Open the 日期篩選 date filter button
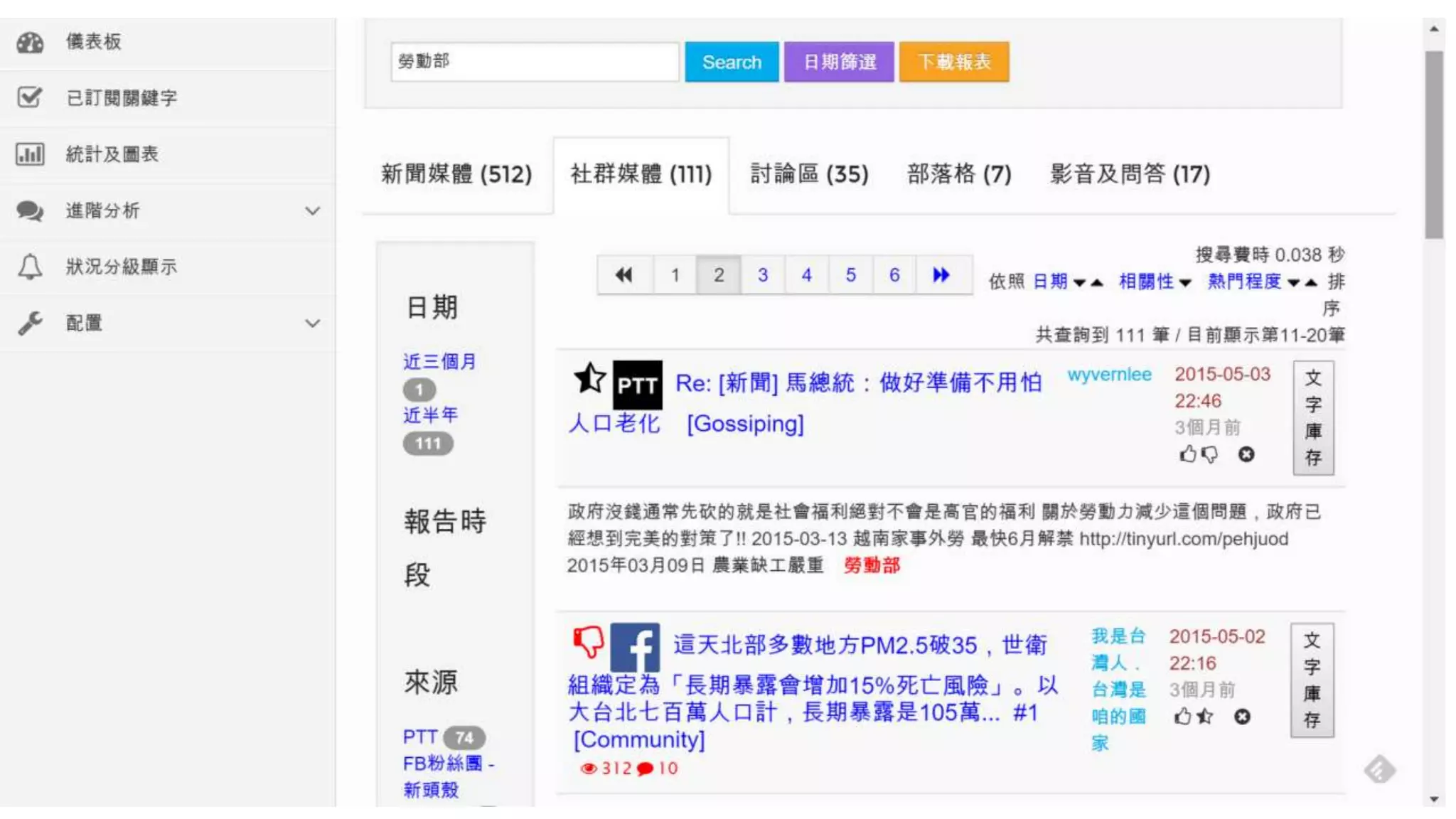 839,62
